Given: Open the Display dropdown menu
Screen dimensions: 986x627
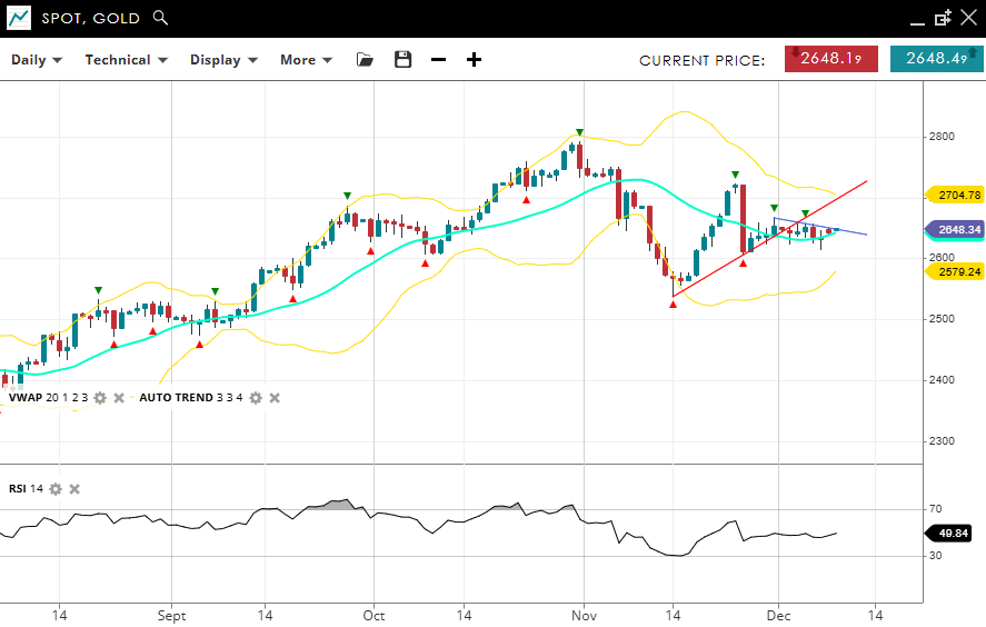Looking at the screenshot, I should [x=224, y=60].
